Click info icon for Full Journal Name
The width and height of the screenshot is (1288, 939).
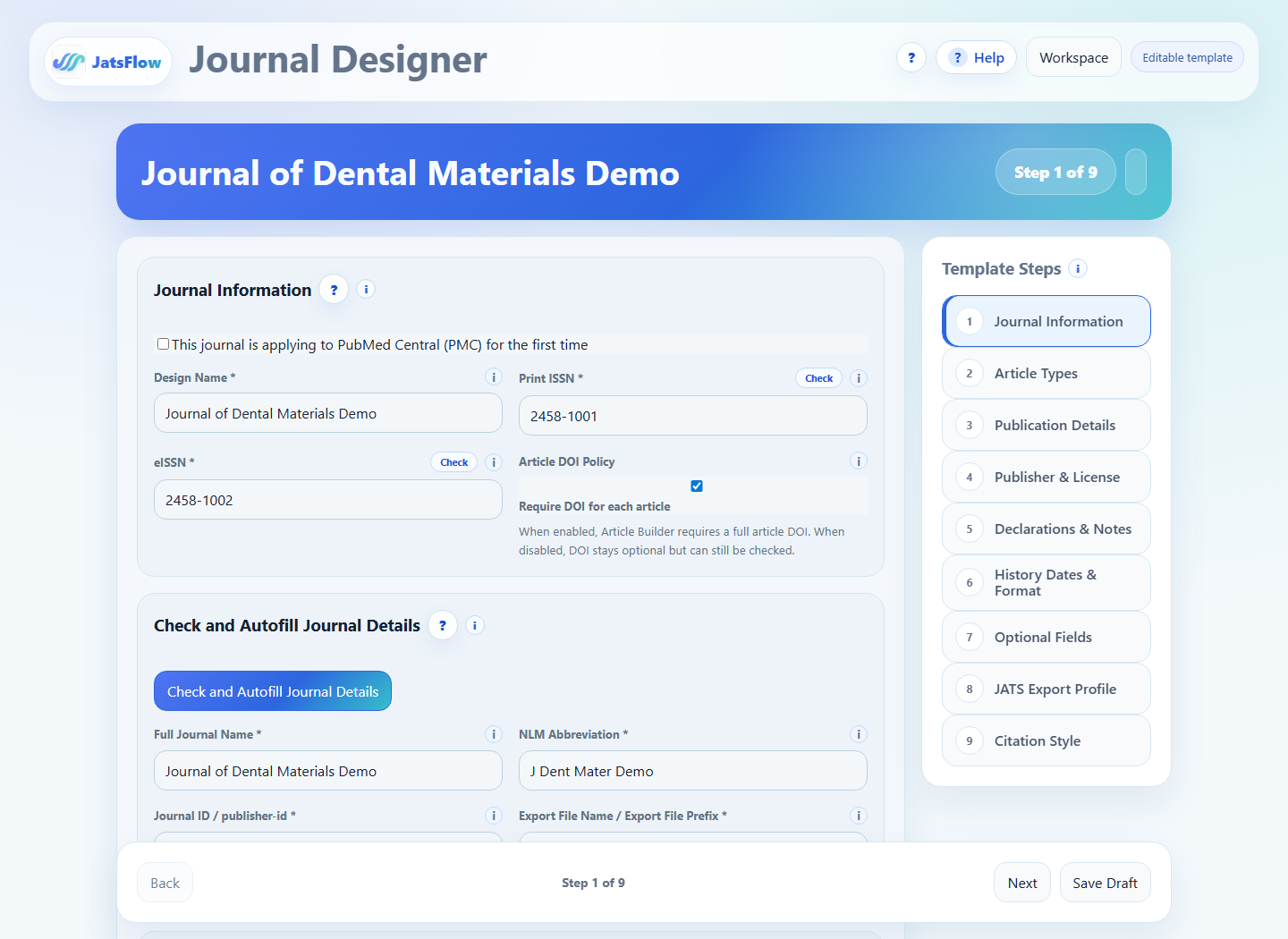494,734
